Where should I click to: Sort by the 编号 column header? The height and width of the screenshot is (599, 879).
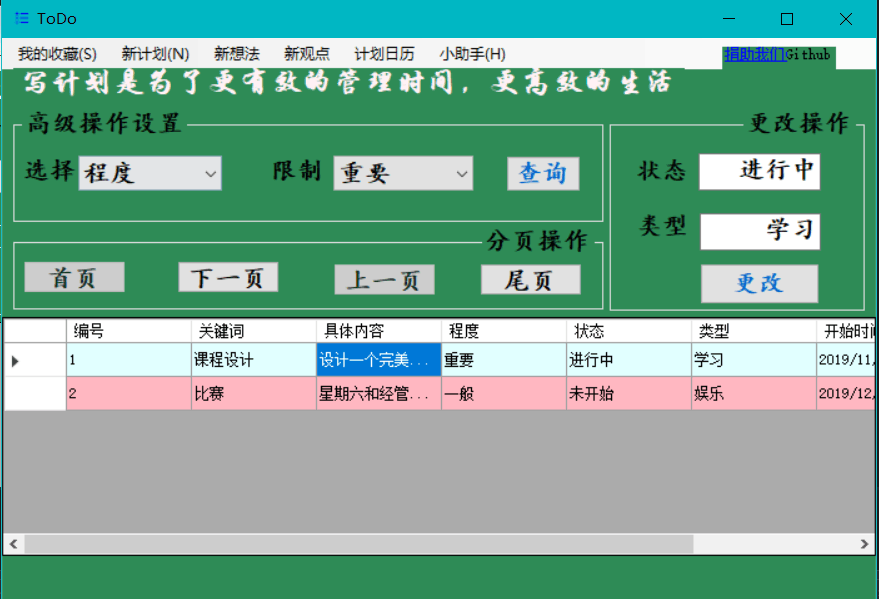point(129,331)
